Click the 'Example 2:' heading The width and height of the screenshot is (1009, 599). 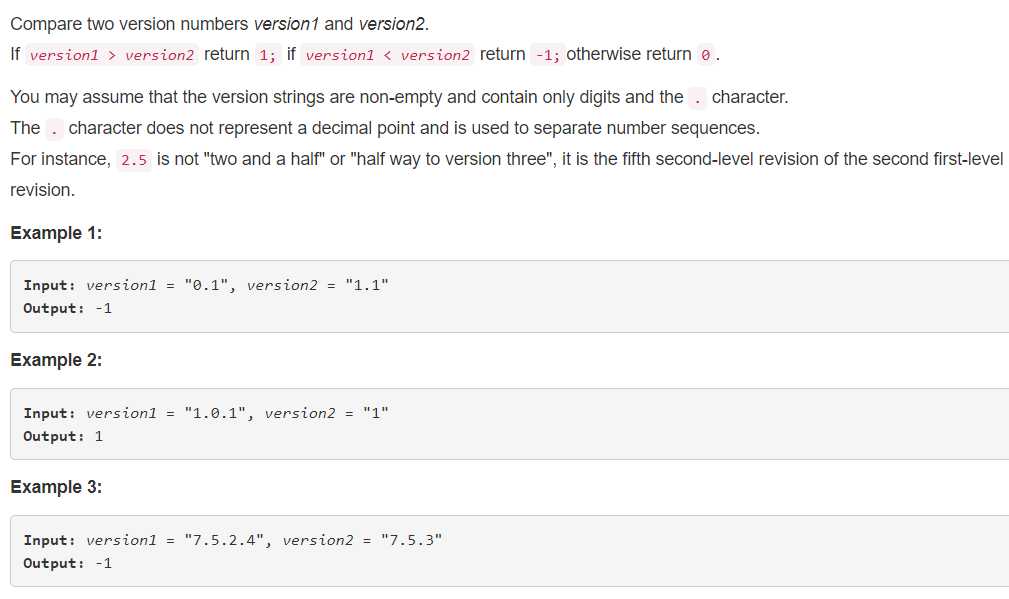click(x=56, y=360)
